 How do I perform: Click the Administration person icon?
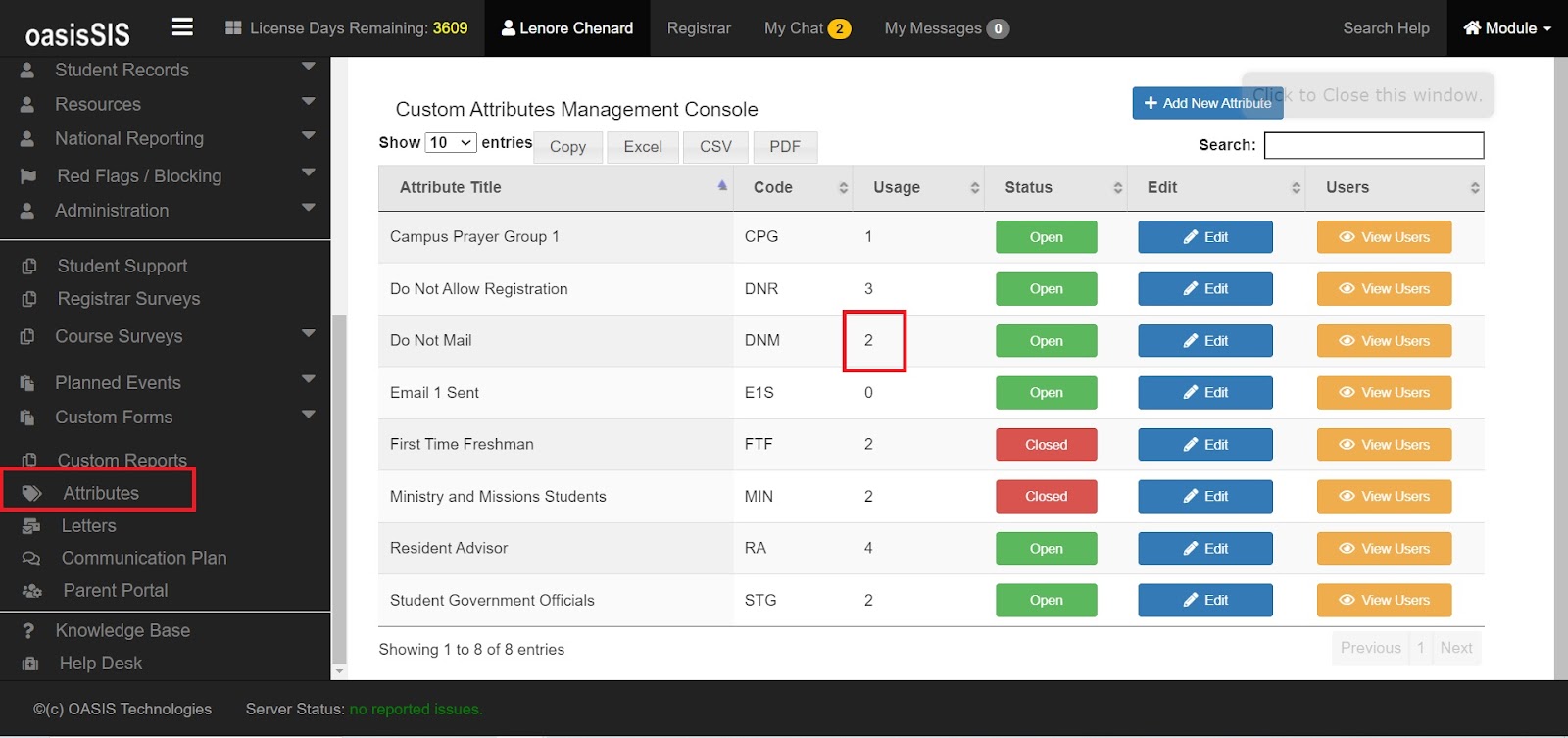point(27,211)
